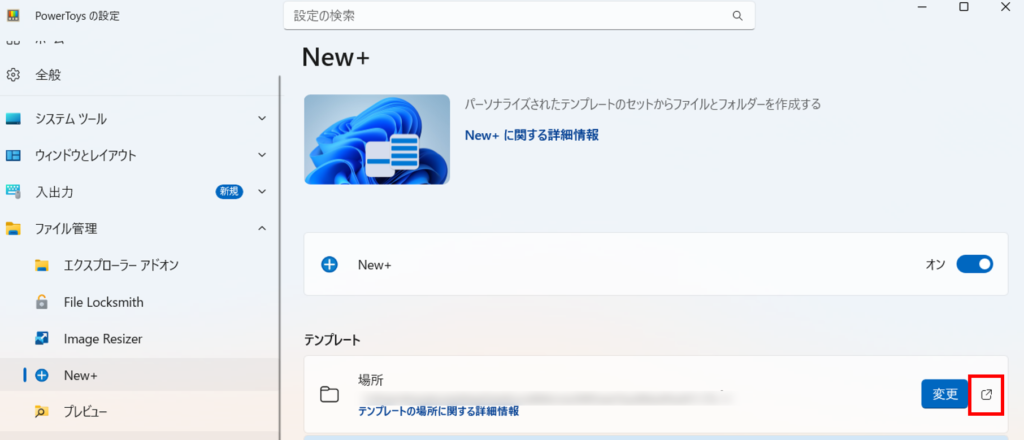
Task: Click the folder icon beside 場所
Action: coord(330,394)
